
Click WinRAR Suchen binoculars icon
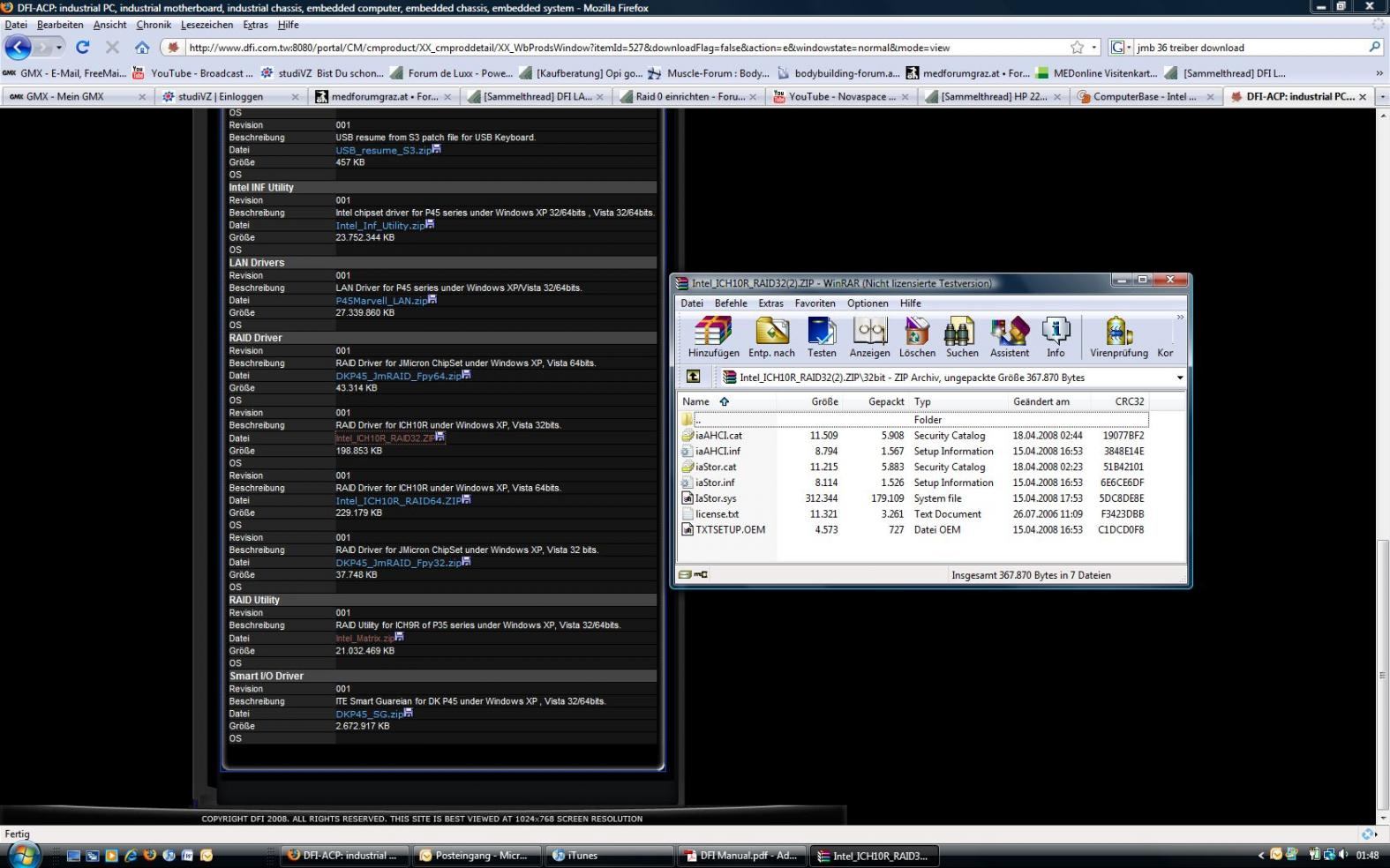tap(962, 337)
